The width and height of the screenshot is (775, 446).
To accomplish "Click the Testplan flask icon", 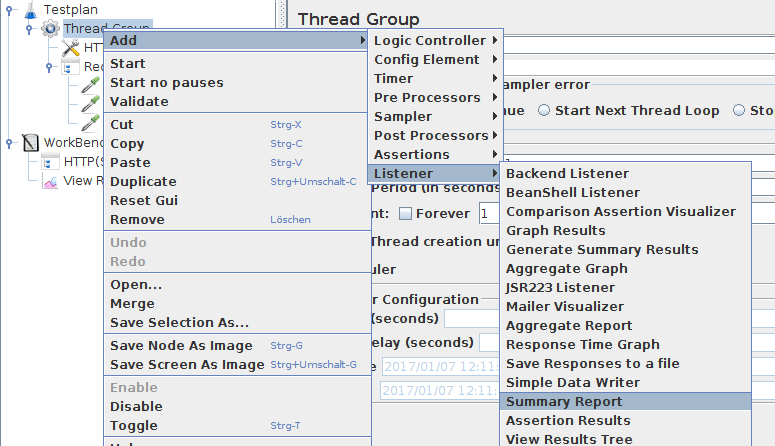I will click(x=29, y=9).
